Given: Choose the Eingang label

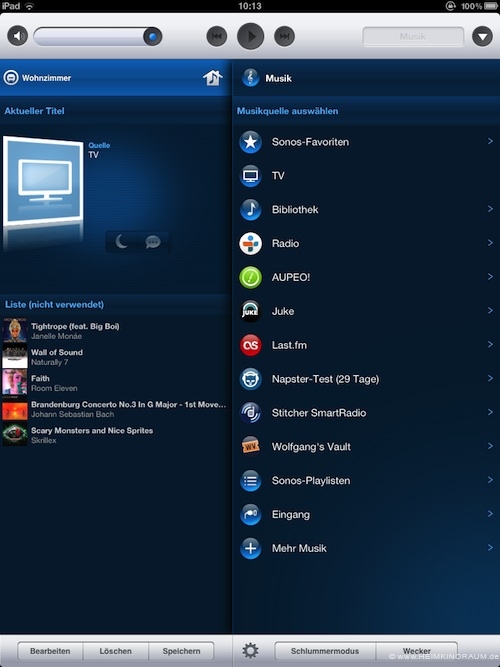Looking at the screenshot, I should coord(291,515).
